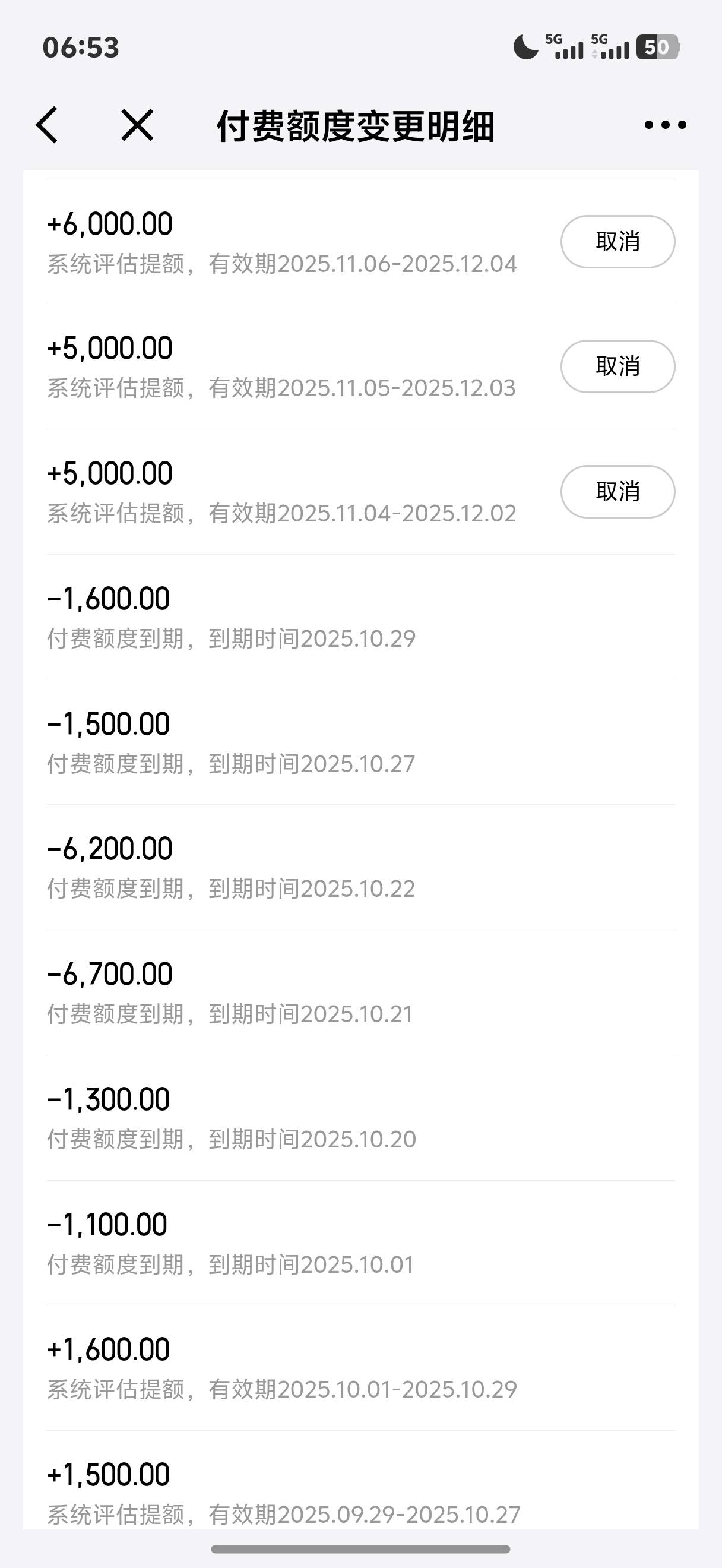
Task: Tap the first 5G signal strength icon
Action: pyautogui.click(x=564, y=48)
